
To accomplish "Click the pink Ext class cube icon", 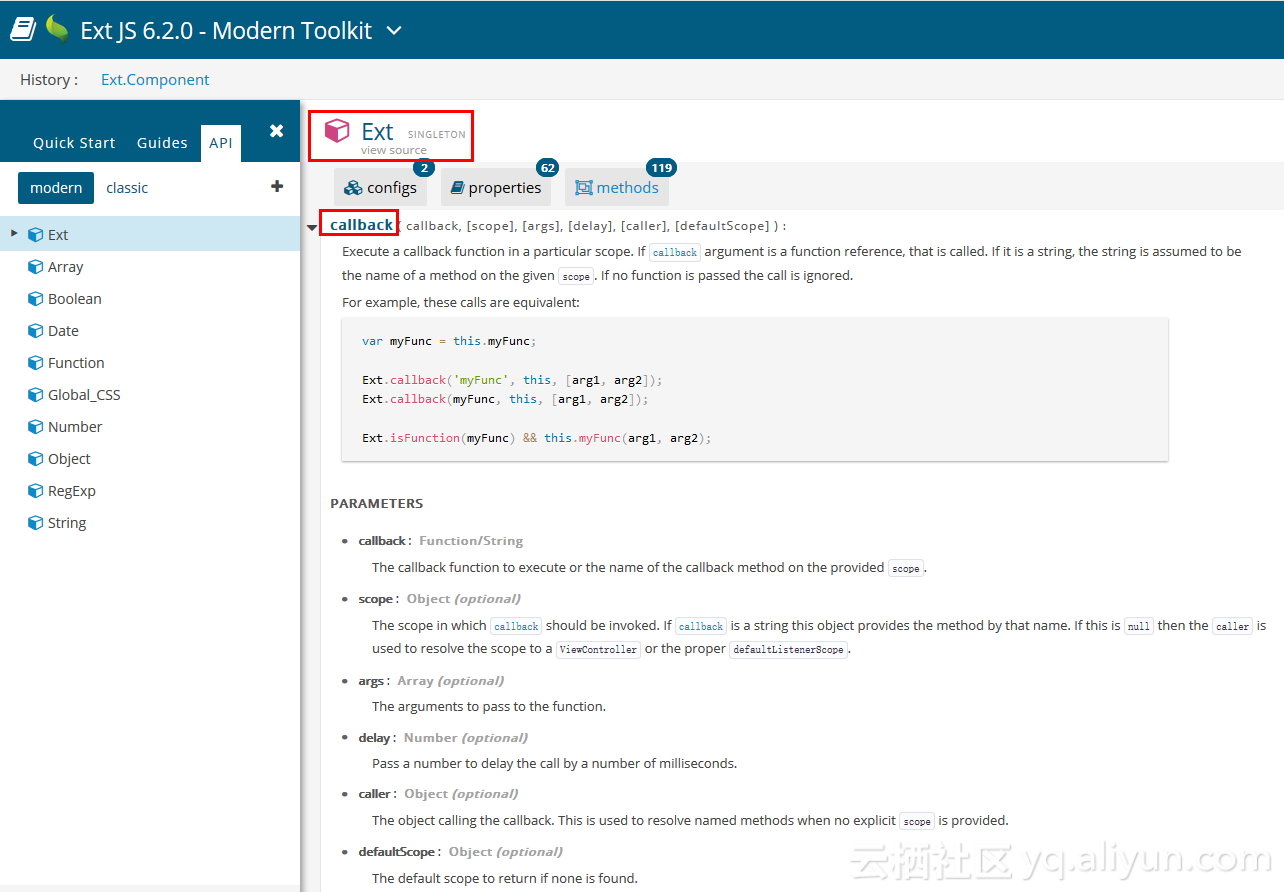I will pos(337,130).
